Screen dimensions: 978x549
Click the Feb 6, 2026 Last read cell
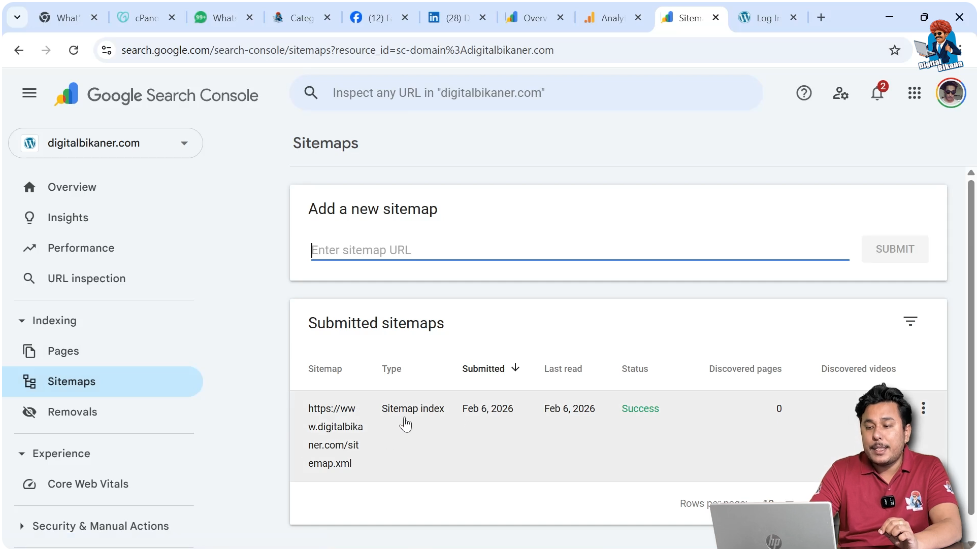click(569, 408)
